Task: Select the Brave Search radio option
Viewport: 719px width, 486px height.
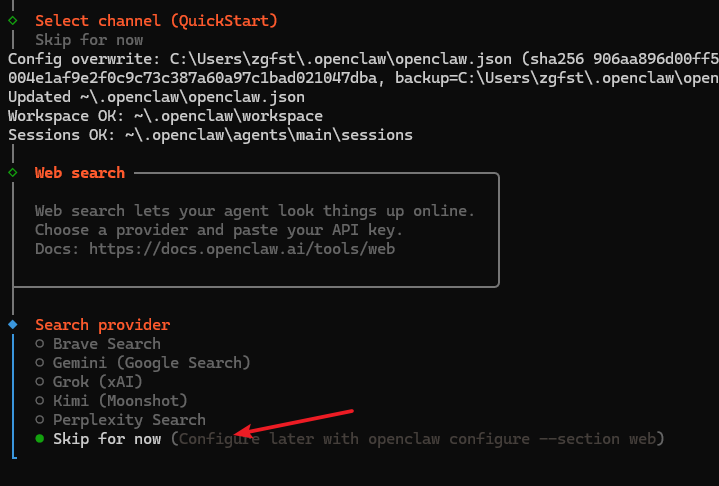Action: [x=98, y=344]
